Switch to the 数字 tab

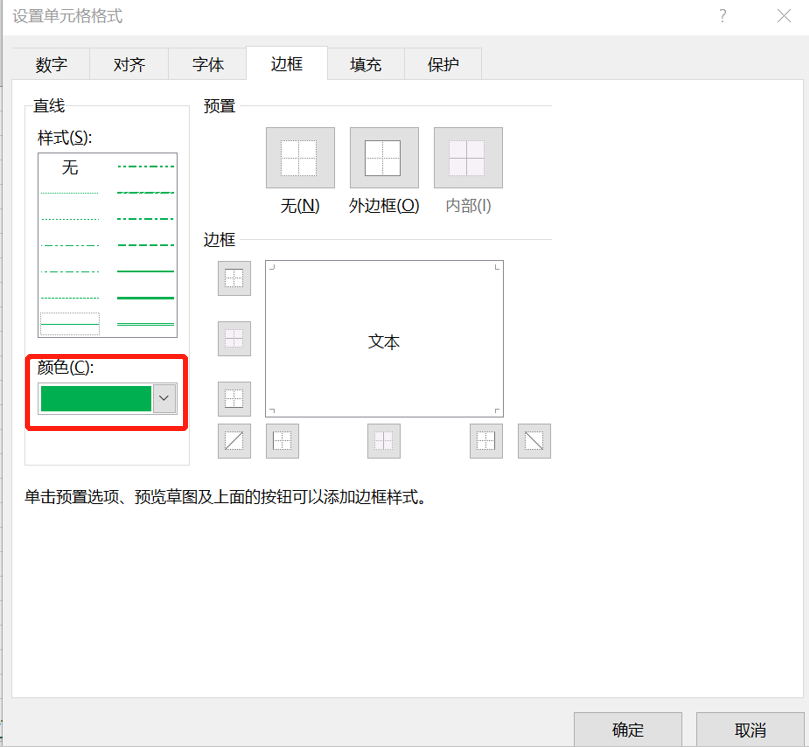coord(51,64)
